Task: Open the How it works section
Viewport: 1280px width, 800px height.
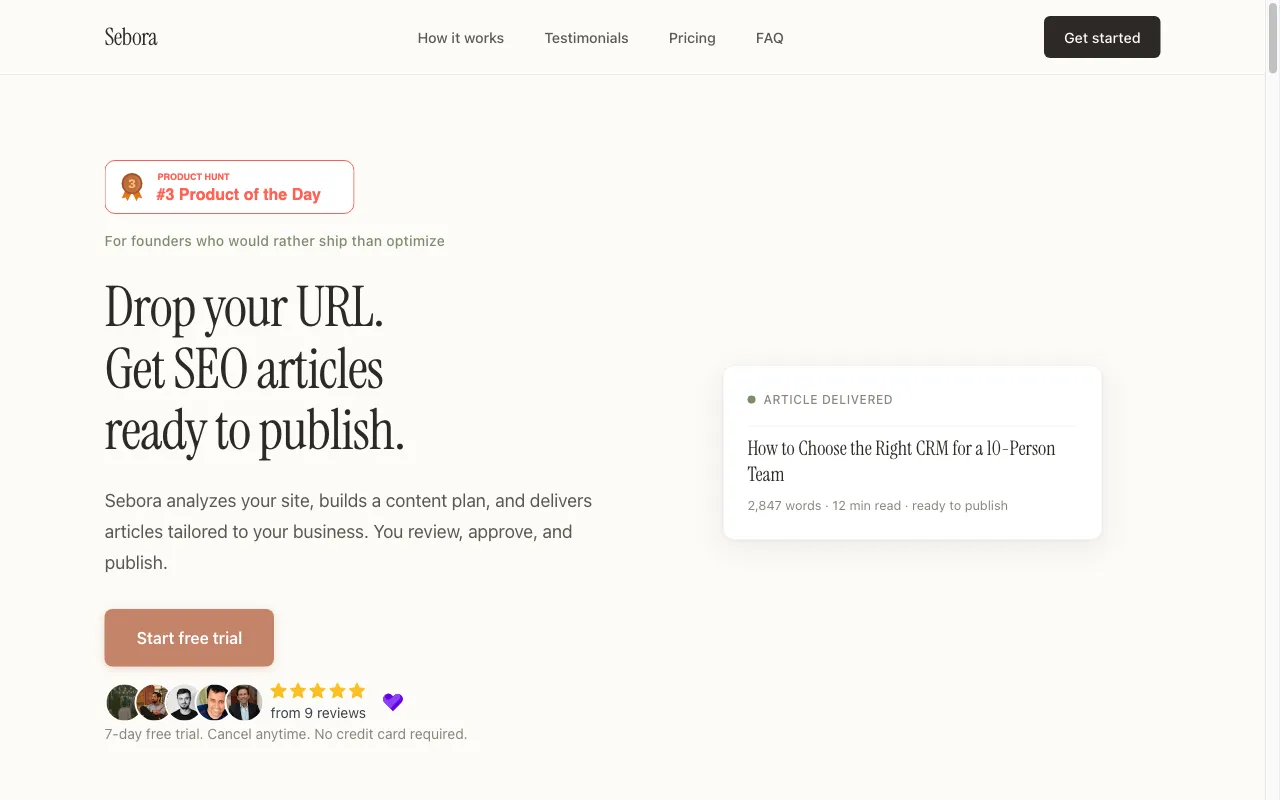Action: click(x=461, y=38)
